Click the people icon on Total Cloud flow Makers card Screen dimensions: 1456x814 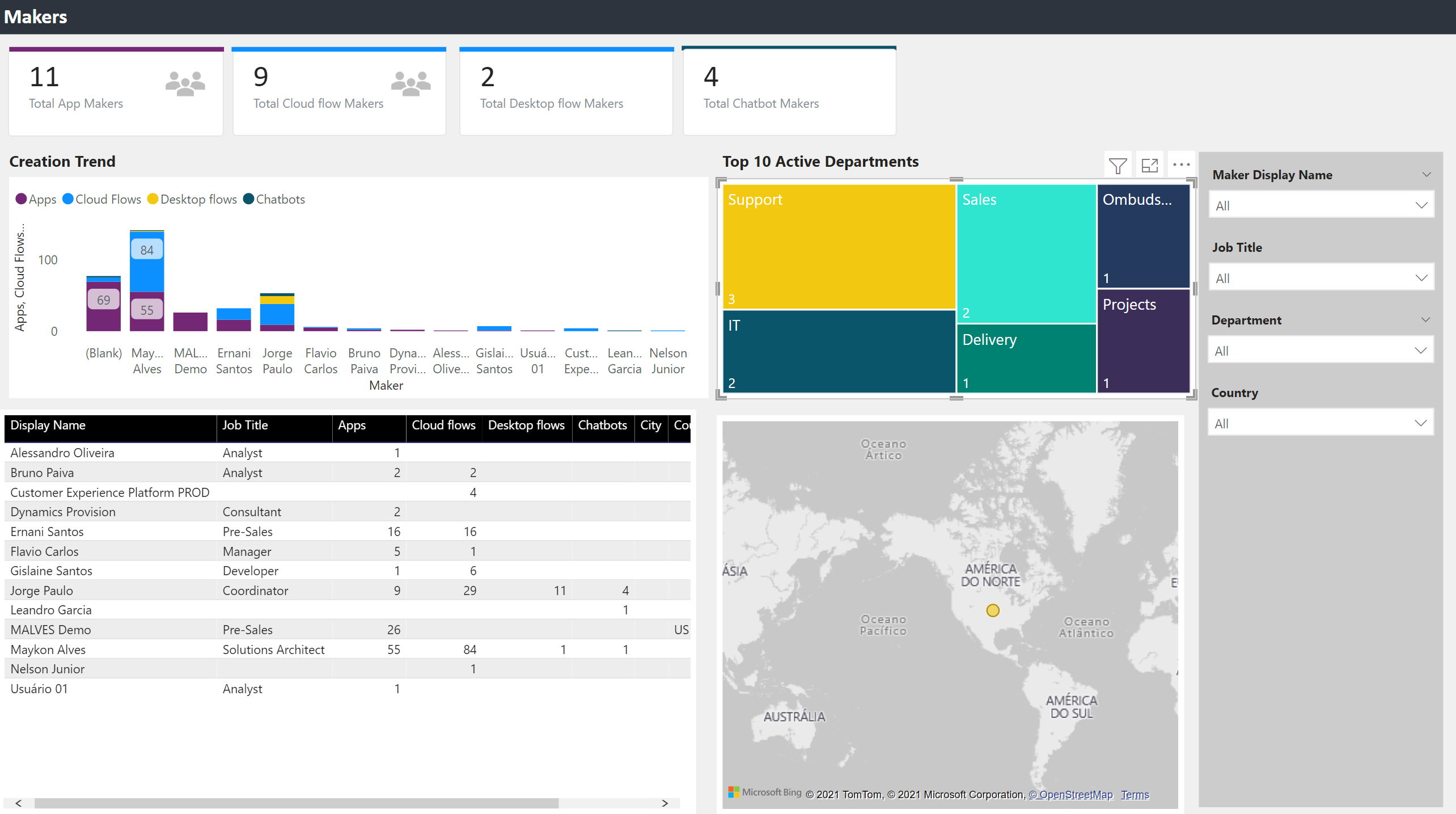coord(410,84)
